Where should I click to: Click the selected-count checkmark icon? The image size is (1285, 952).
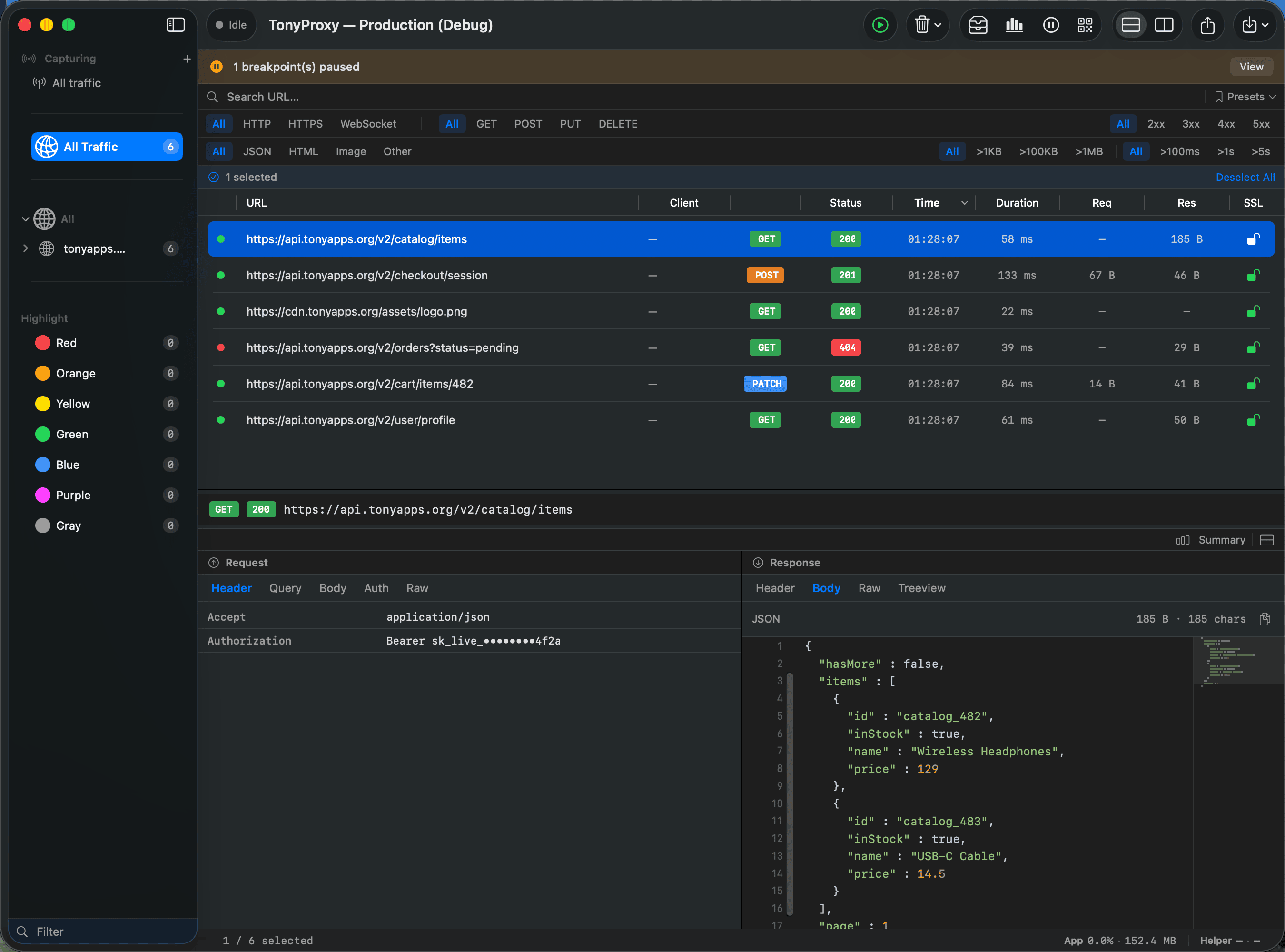pyautogui.click(x=214, y=177)
